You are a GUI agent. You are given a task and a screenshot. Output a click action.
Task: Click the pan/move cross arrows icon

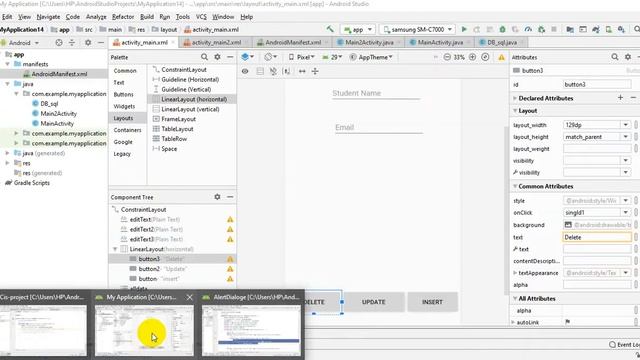point(315,71)
